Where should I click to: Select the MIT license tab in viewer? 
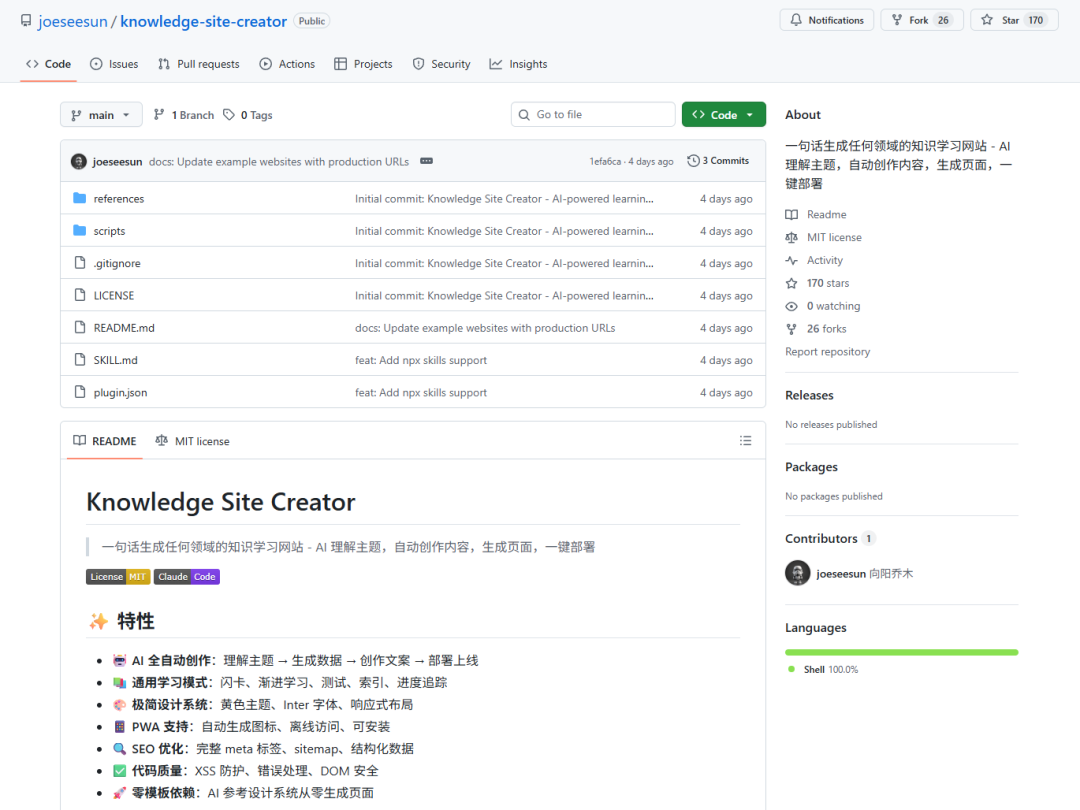pos(193,441)
